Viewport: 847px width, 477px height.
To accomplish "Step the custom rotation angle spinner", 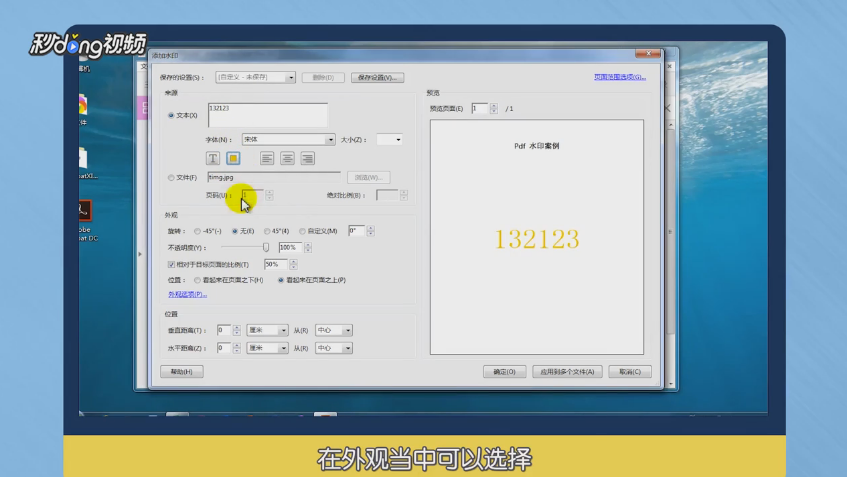I will [371, 231].
